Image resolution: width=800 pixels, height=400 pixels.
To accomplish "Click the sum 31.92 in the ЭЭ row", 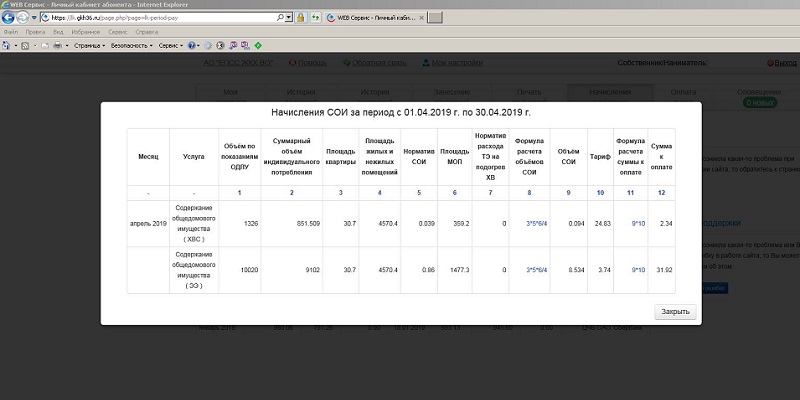I will (665, 270).
